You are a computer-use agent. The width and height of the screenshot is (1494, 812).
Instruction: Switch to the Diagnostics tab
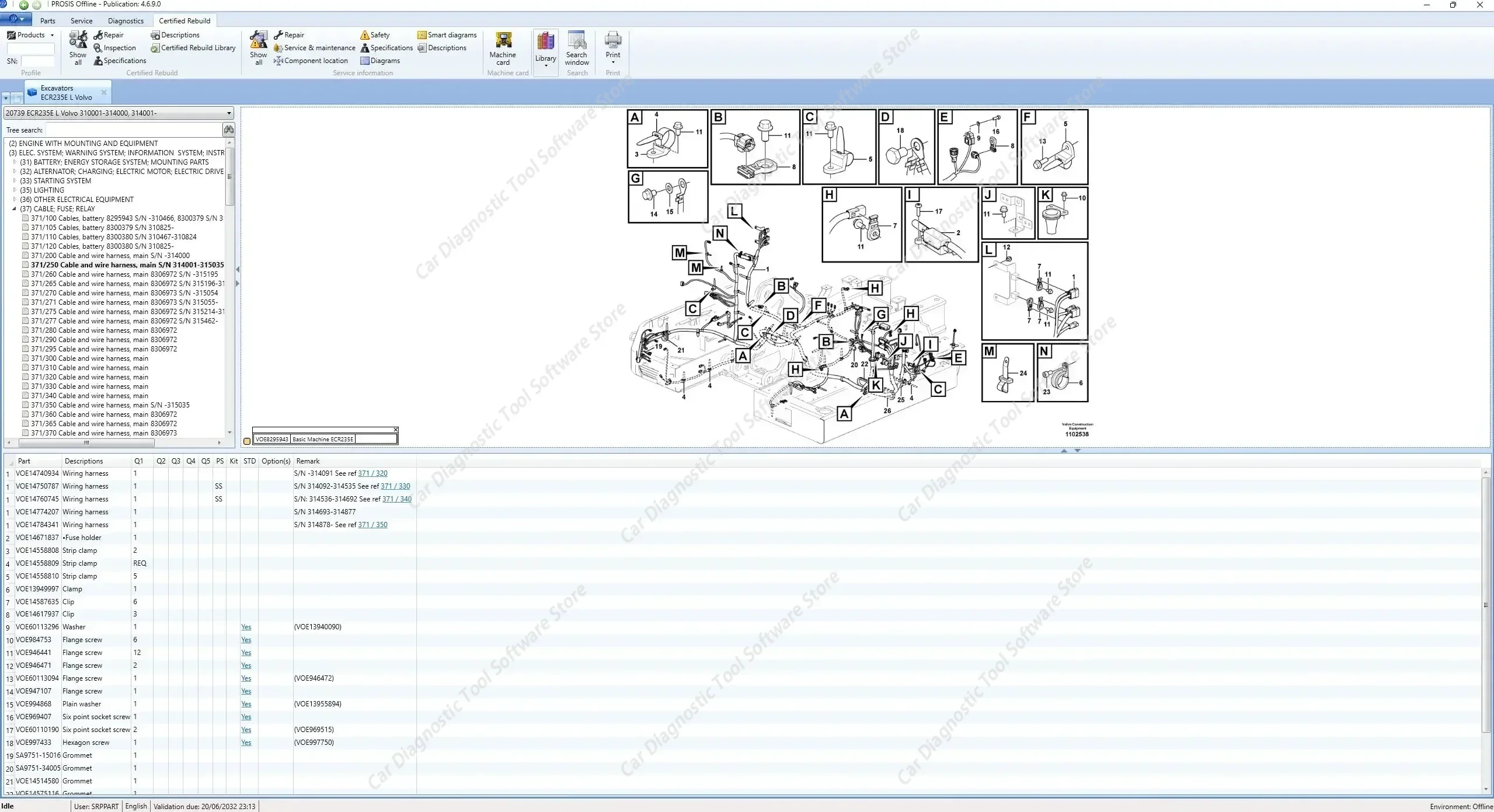(x=126, y=21)
